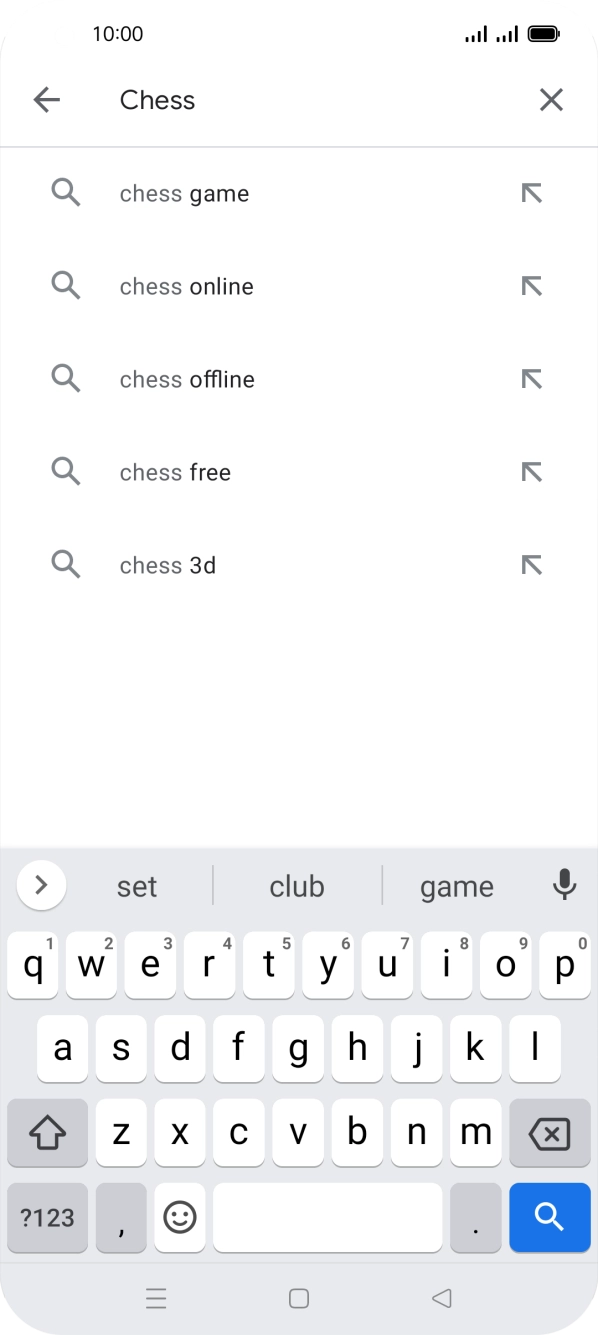Tap the fill-in arrow next to chess free
598x1335 pixels.
tap(531, 472)
